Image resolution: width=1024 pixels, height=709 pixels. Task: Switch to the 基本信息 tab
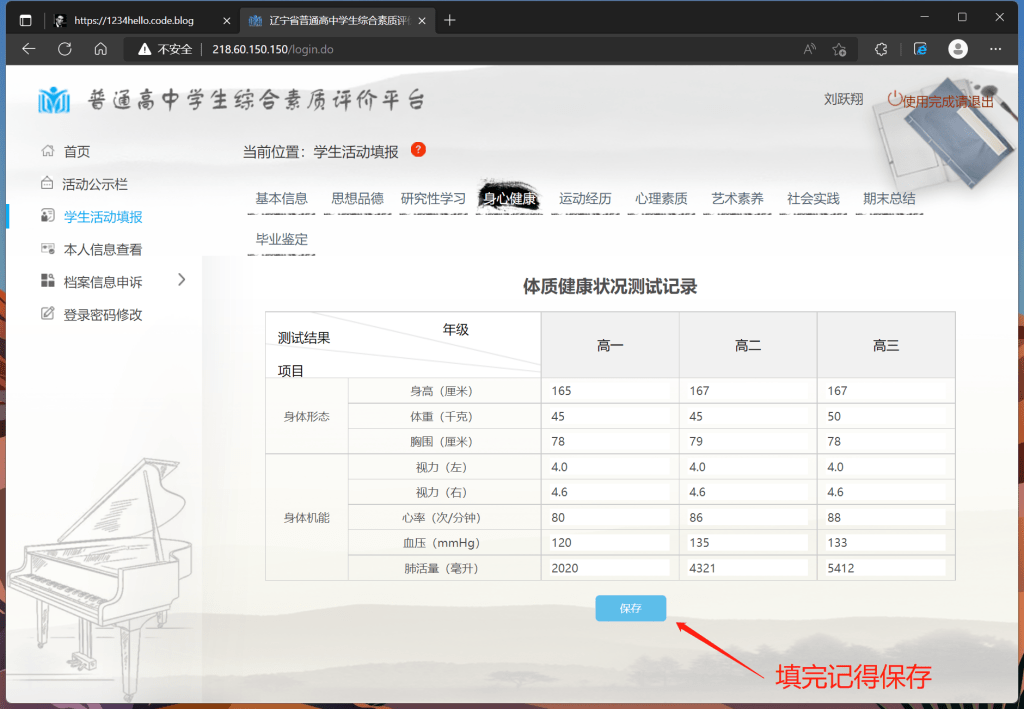tap(281, 199)
